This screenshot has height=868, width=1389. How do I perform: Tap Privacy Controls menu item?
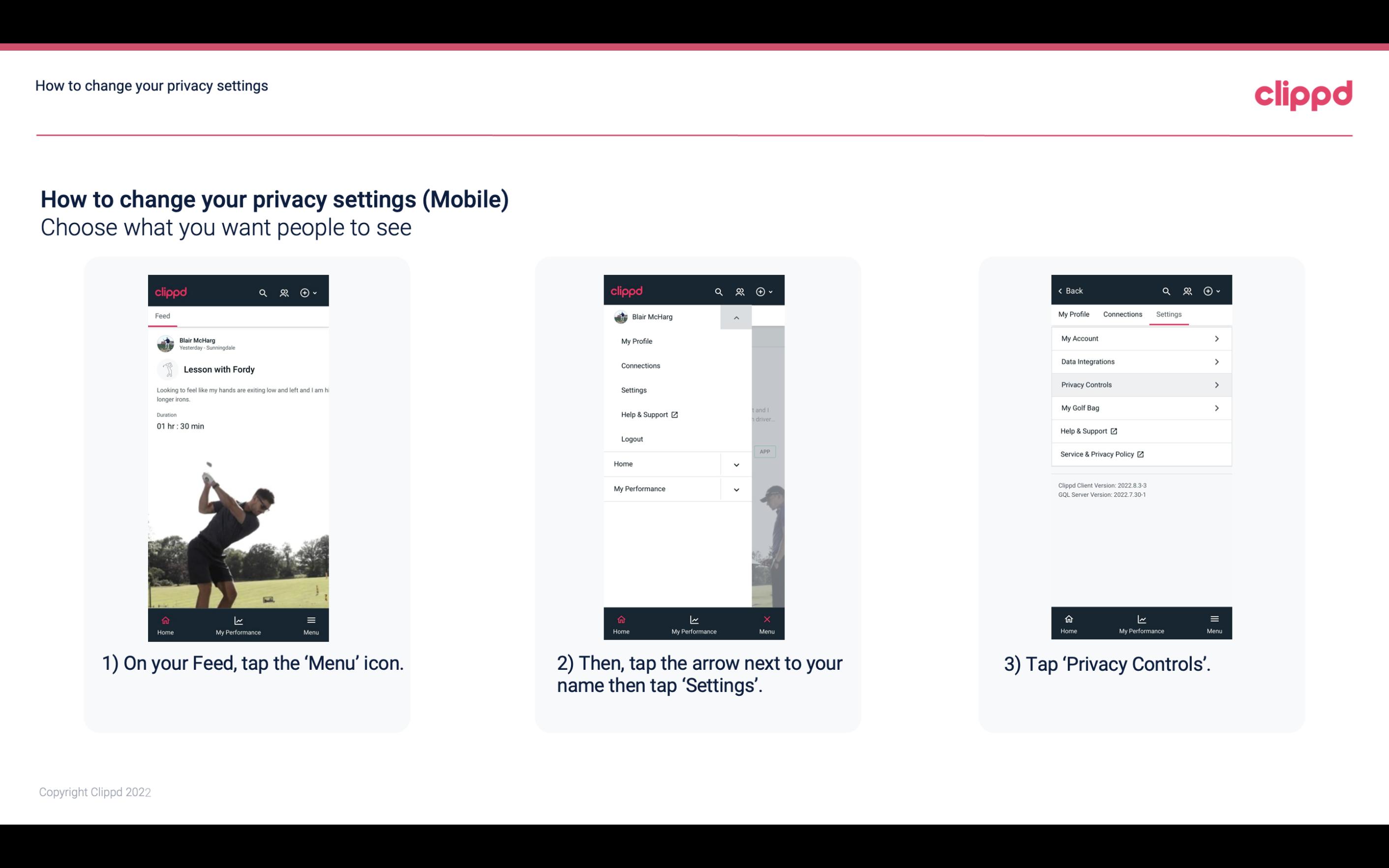(x=1140, y=384)
